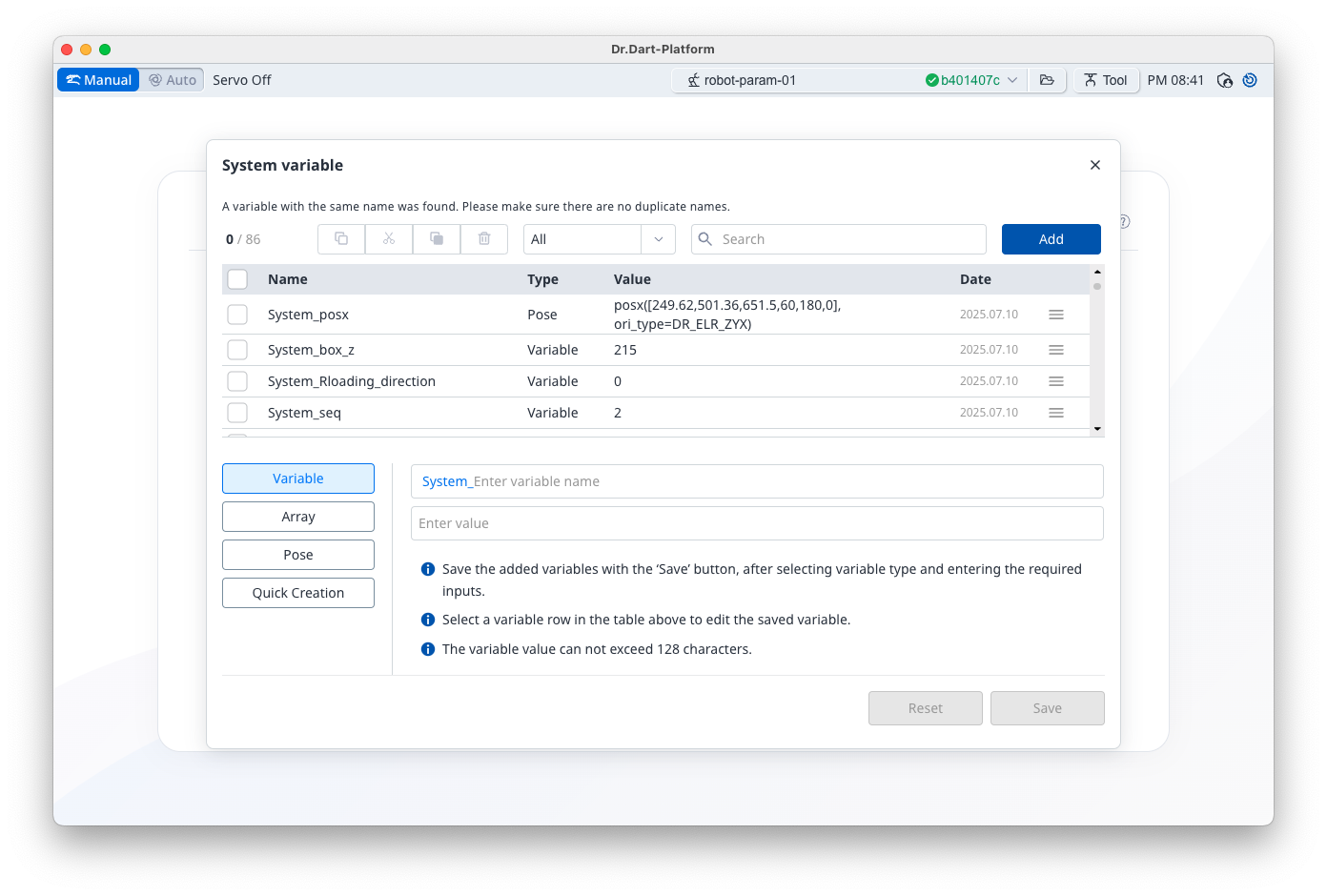Click the duplicate icon in variable toolbar
Image resolution: width=1327 pixels, height=896 pixels.
[437, 239]
